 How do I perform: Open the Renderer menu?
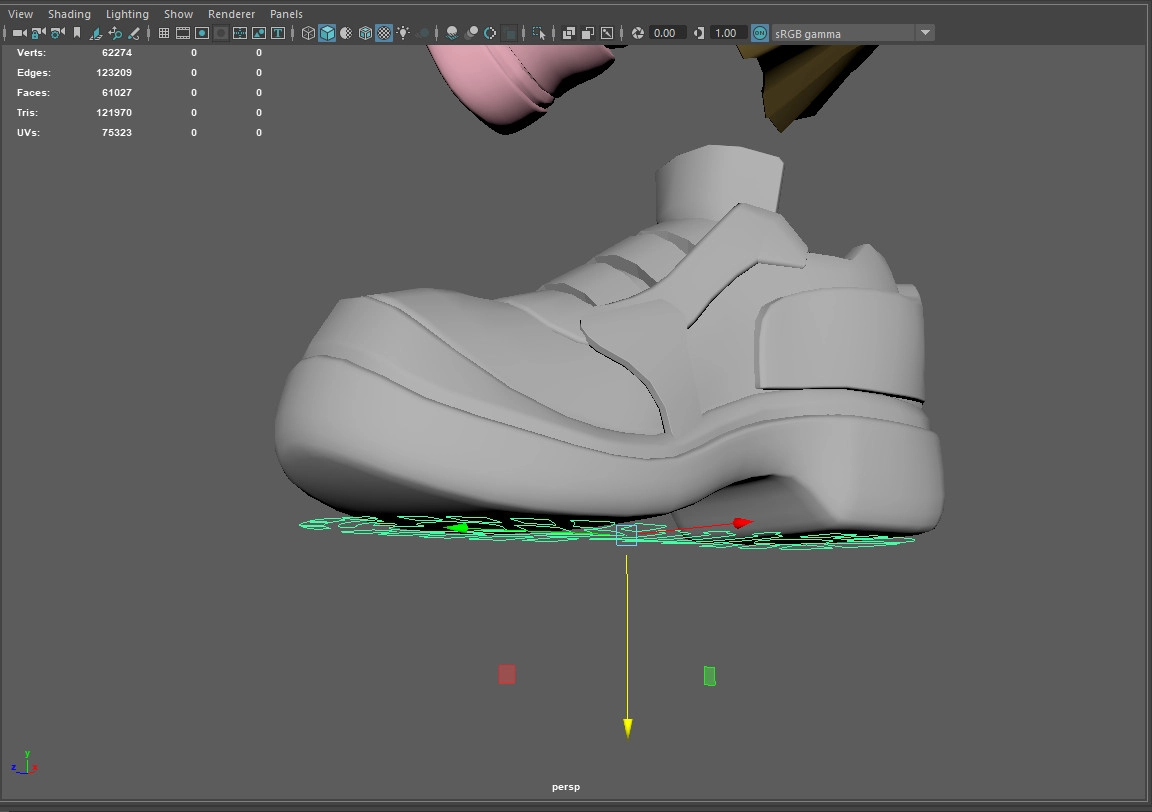(x=231, y=14)
